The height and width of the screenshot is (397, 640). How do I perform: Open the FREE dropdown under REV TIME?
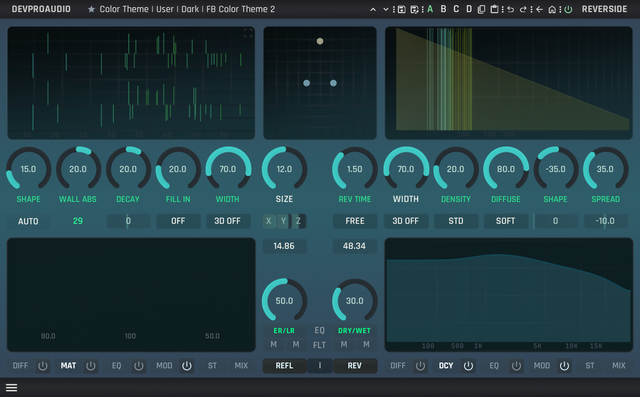355,221
